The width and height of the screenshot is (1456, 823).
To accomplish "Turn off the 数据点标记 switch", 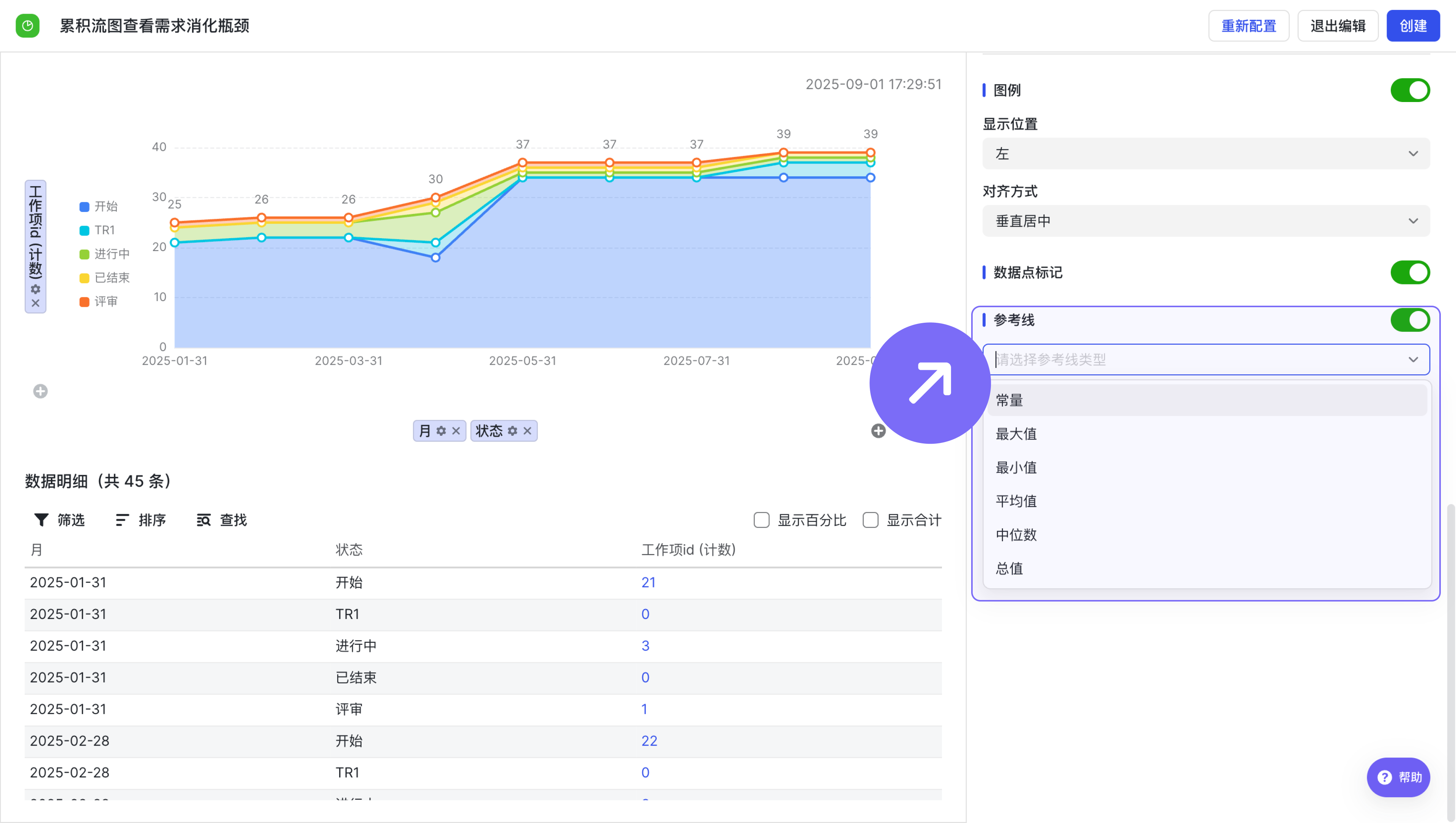I will pos(1410,272).
